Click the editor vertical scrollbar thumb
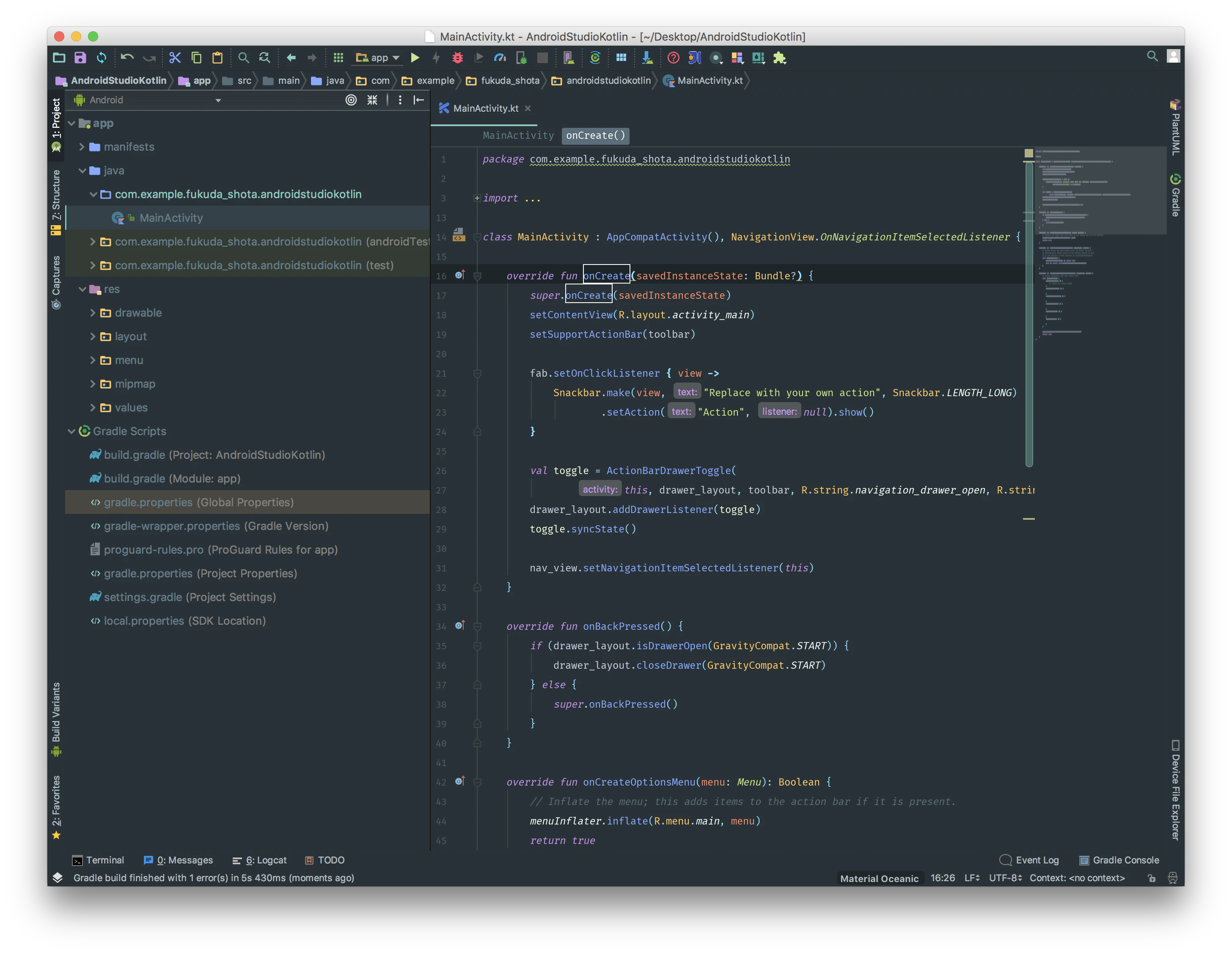Screen dimensions: 1232x954 click(1029, 314)
